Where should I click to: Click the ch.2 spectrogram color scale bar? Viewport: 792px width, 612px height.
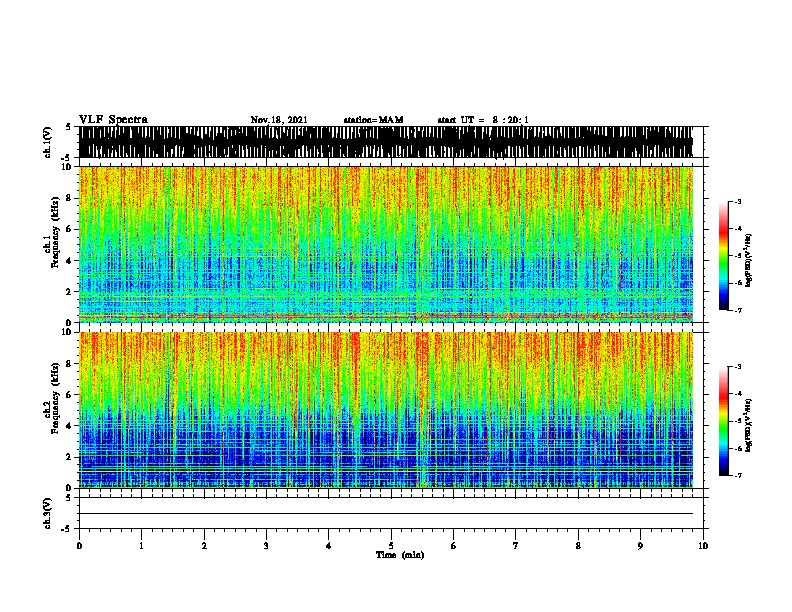click(724, 421)
